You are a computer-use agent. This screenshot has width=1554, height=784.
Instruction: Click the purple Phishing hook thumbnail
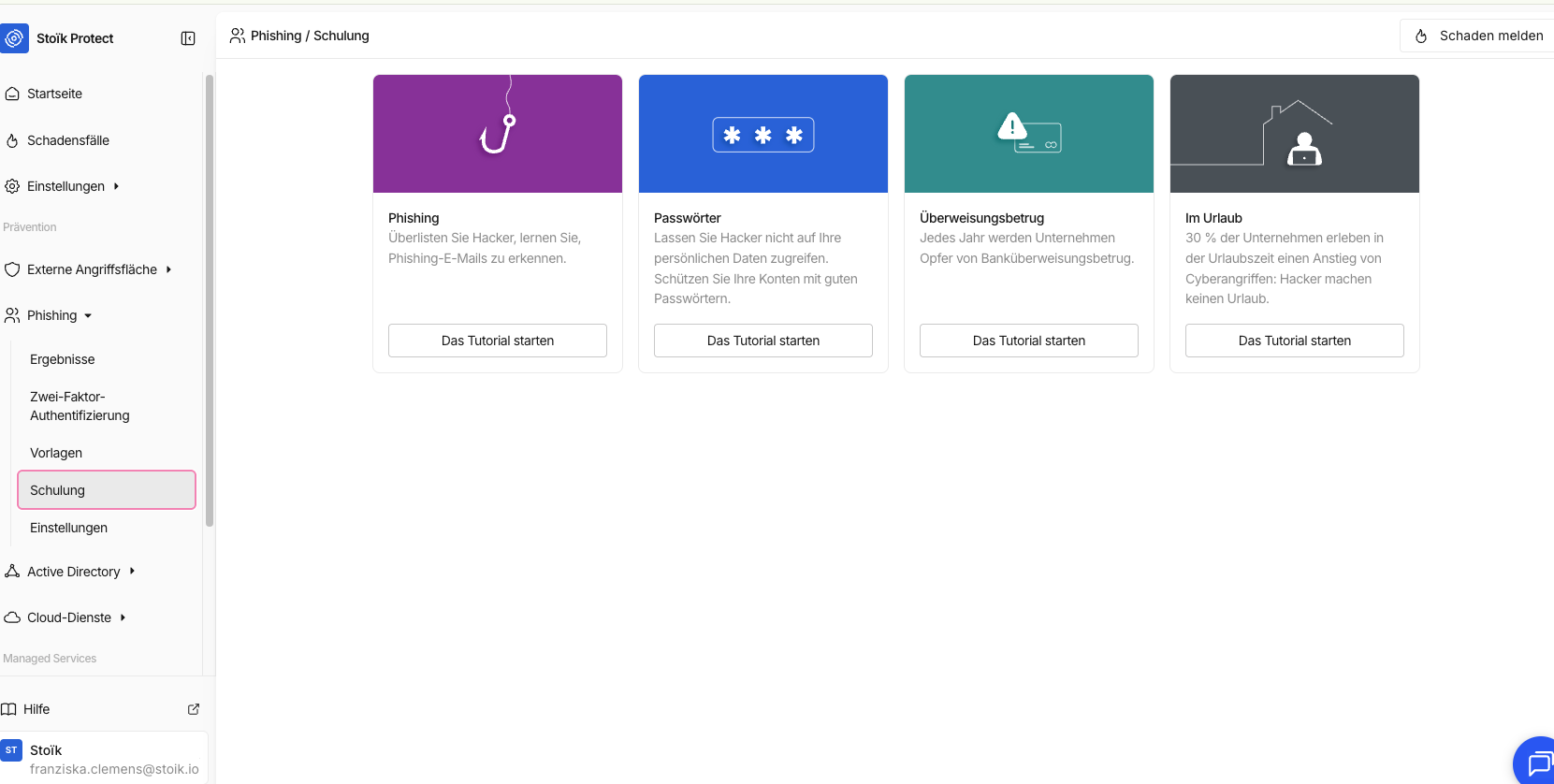click(x=498, y=134)
